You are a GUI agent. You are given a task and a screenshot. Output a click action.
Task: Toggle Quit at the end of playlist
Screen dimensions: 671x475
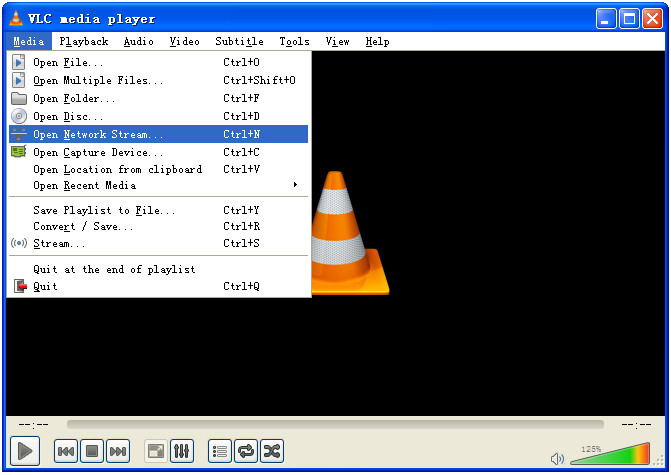[x=158, y=269]
